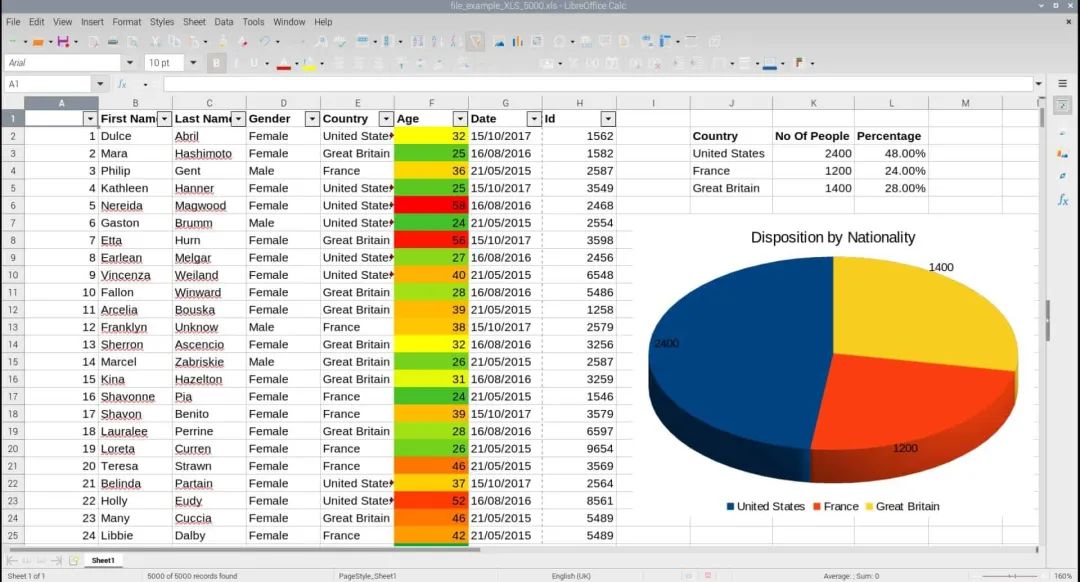Click the chart title Disposition by Nationality

click(x=833, y=238)
